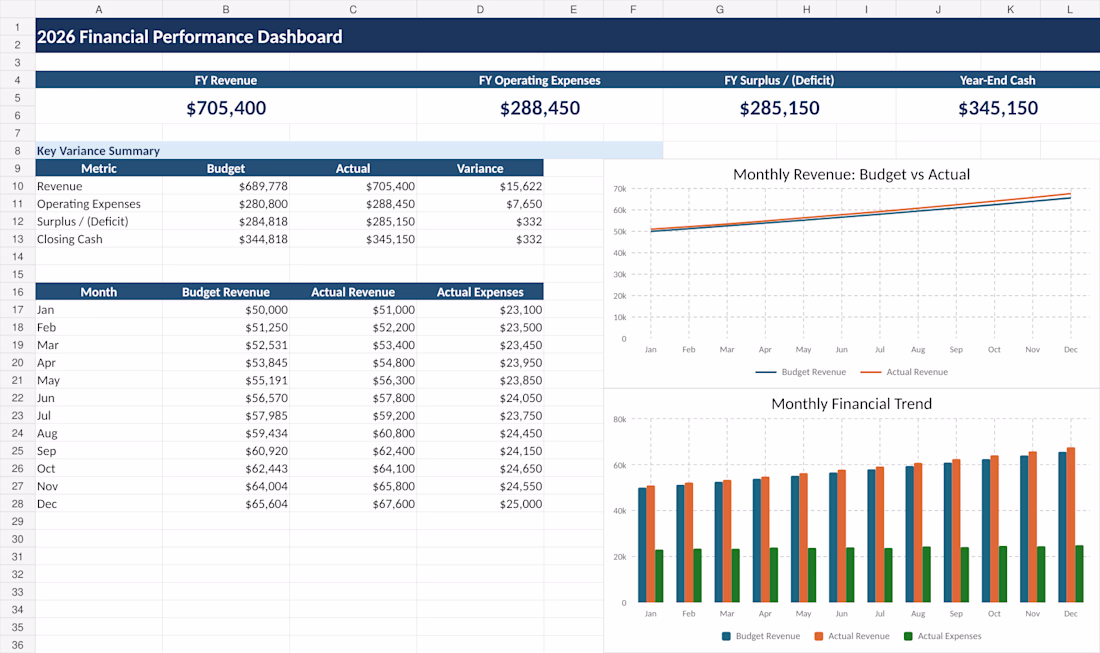1100x653 pixels.
Task: Select Dec actual expenses $25,000
Action: click(480, 504)
